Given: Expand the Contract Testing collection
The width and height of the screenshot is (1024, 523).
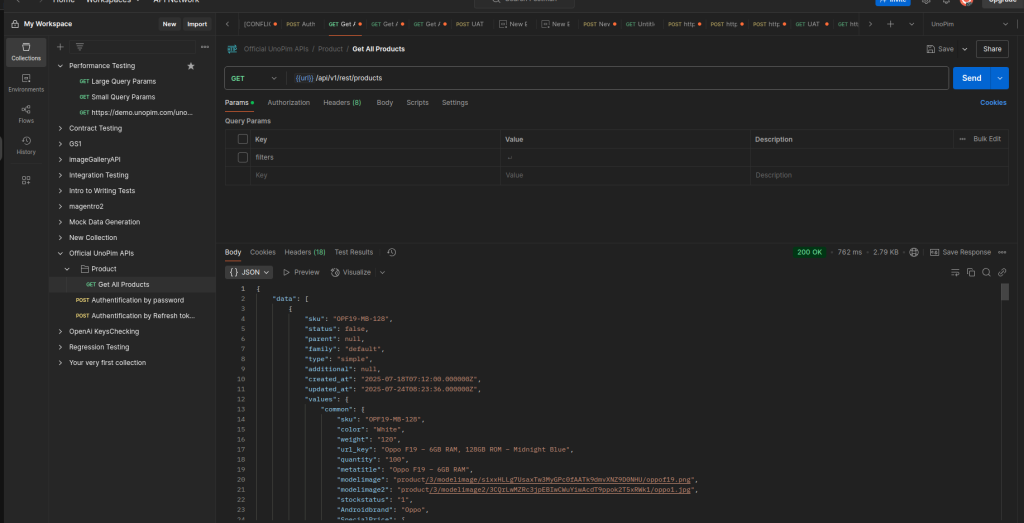Looking at the screenshot, I should click(x=60, y=128).
